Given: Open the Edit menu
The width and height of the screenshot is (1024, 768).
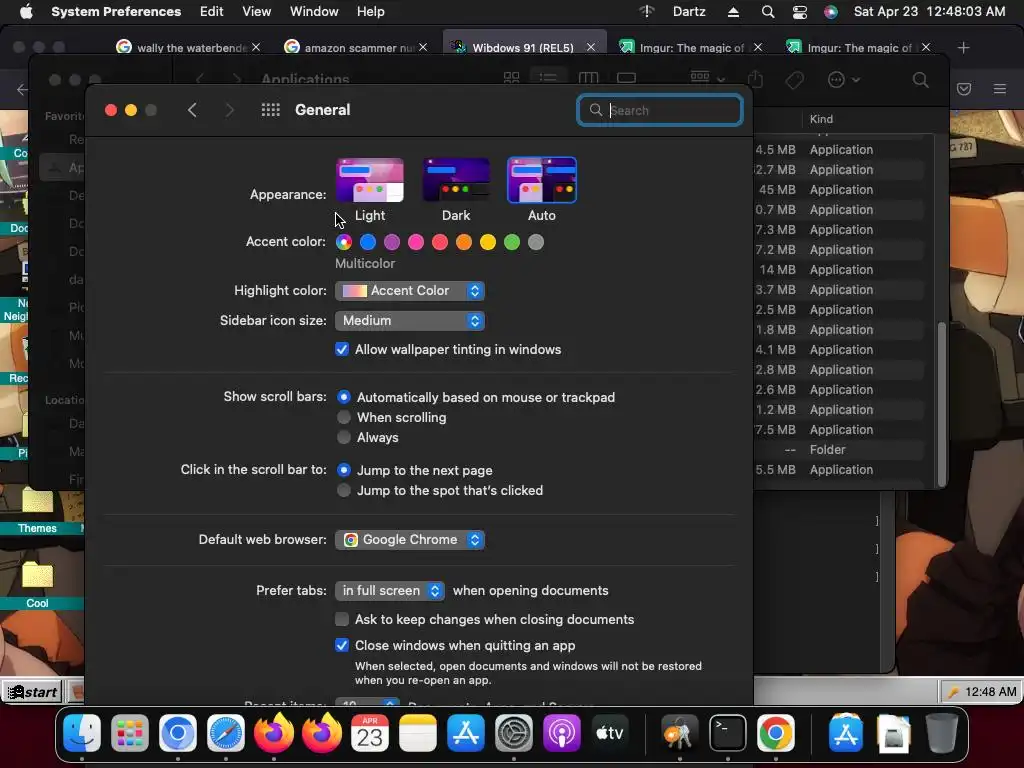Looking at the screenshot, I should point(212,12).
